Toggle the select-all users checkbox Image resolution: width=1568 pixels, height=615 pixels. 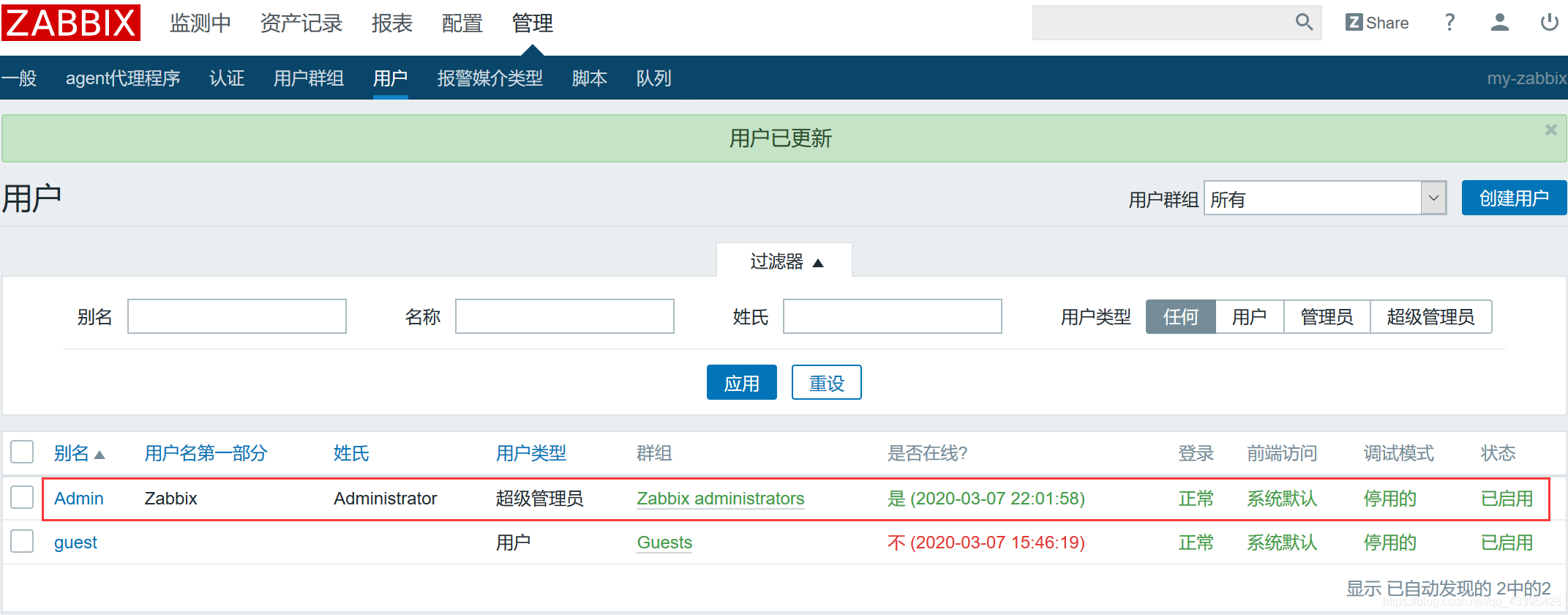(22, 452)
